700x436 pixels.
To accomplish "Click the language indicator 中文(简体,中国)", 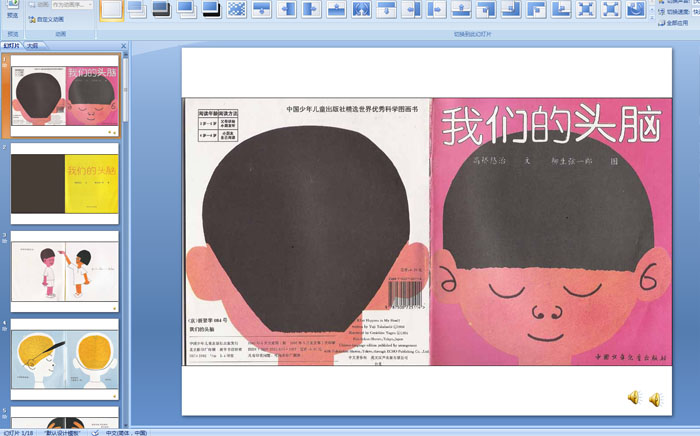I will (x=126, y=433).
